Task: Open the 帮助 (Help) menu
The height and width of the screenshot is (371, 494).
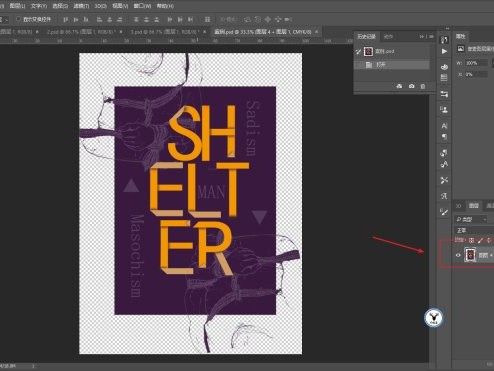Action: tap(165, 6)
